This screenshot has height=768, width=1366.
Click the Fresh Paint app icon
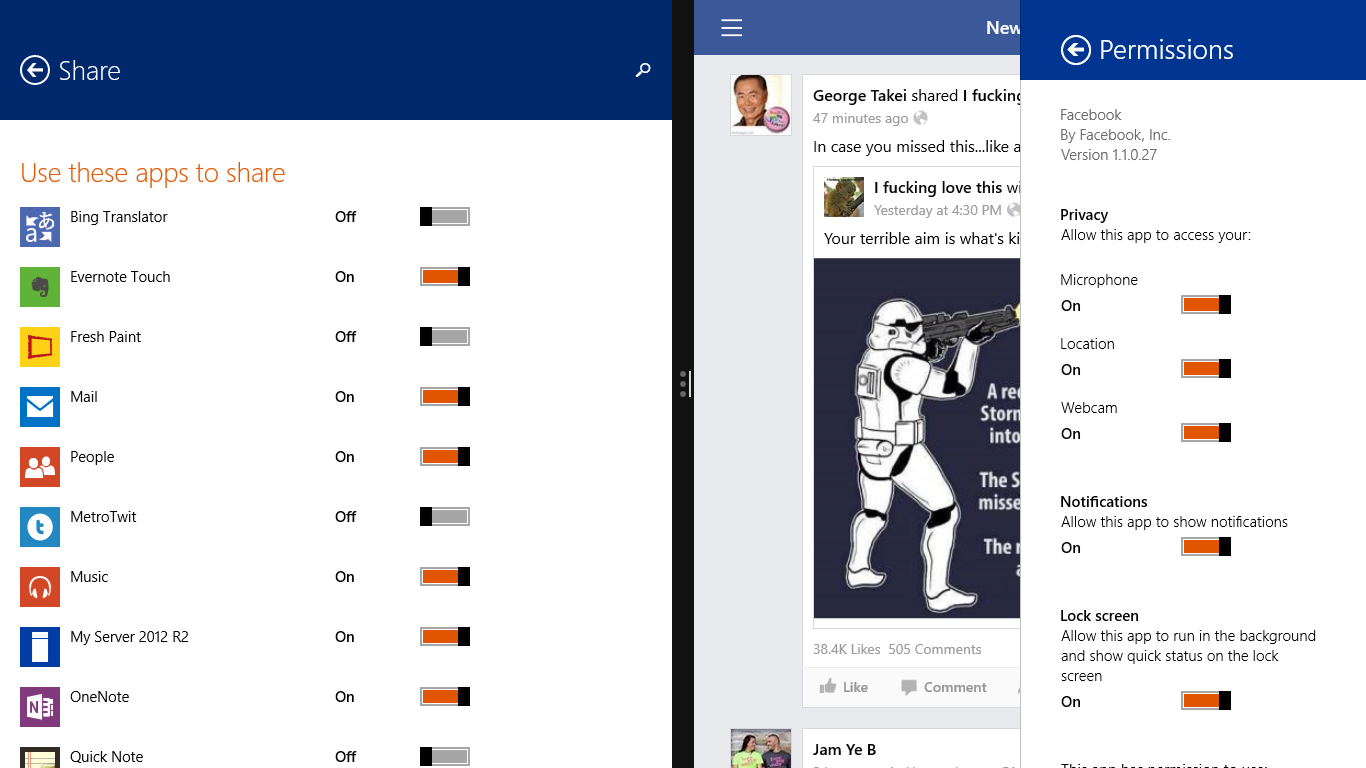pos(40,347)
